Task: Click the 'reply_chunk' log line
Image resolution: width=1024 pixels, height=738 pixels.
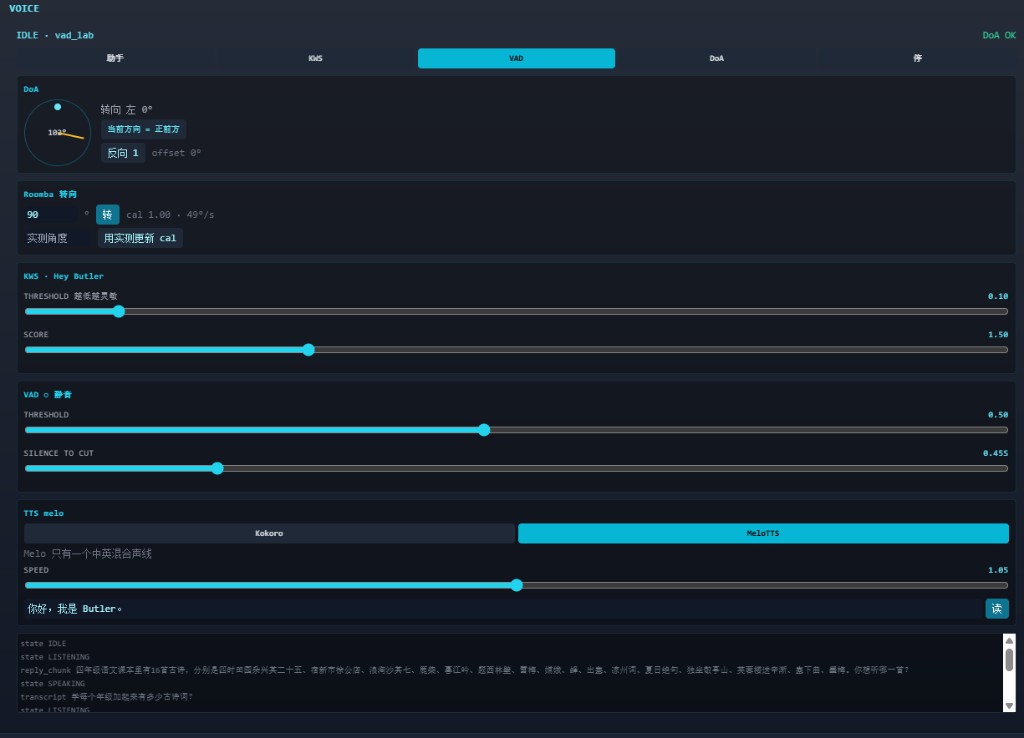Action: coord(464,670)
